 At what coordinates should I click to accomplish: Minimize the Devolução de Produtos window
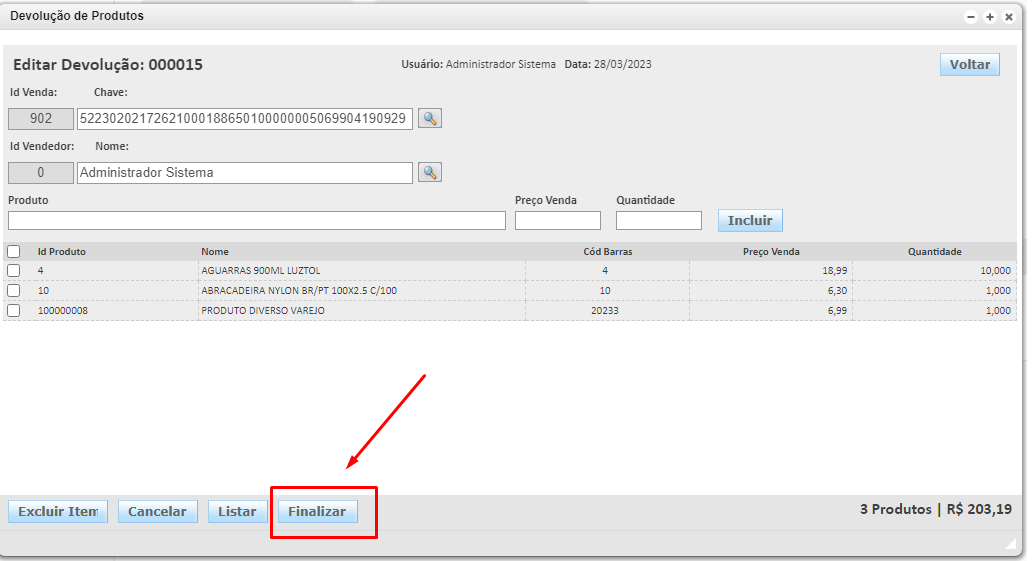click(x=971, y=17)
